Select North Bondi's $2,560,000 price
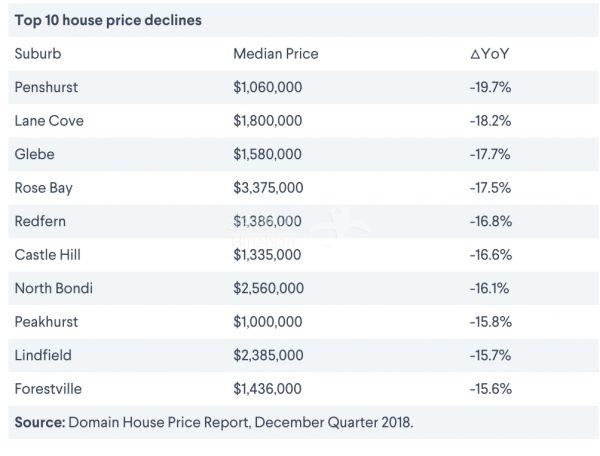Screen dimensions: 600x456 (x=268, y=288)
